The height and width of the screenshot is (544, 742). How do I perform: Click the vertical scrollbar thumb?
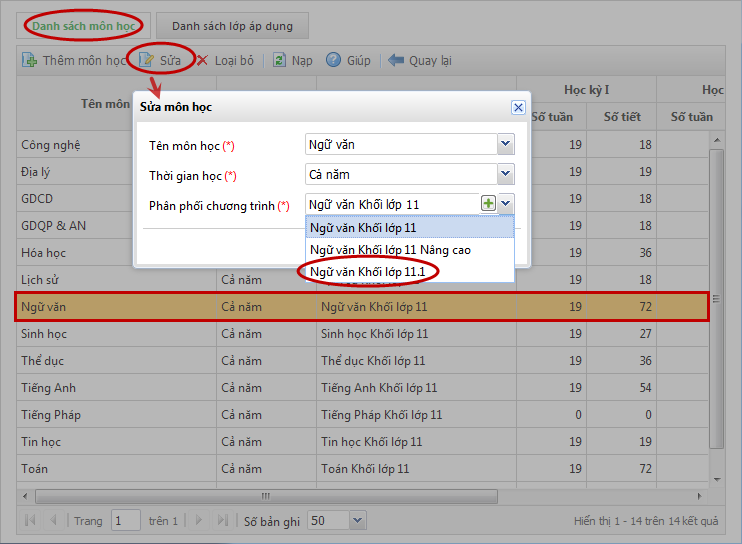point(716,299)
